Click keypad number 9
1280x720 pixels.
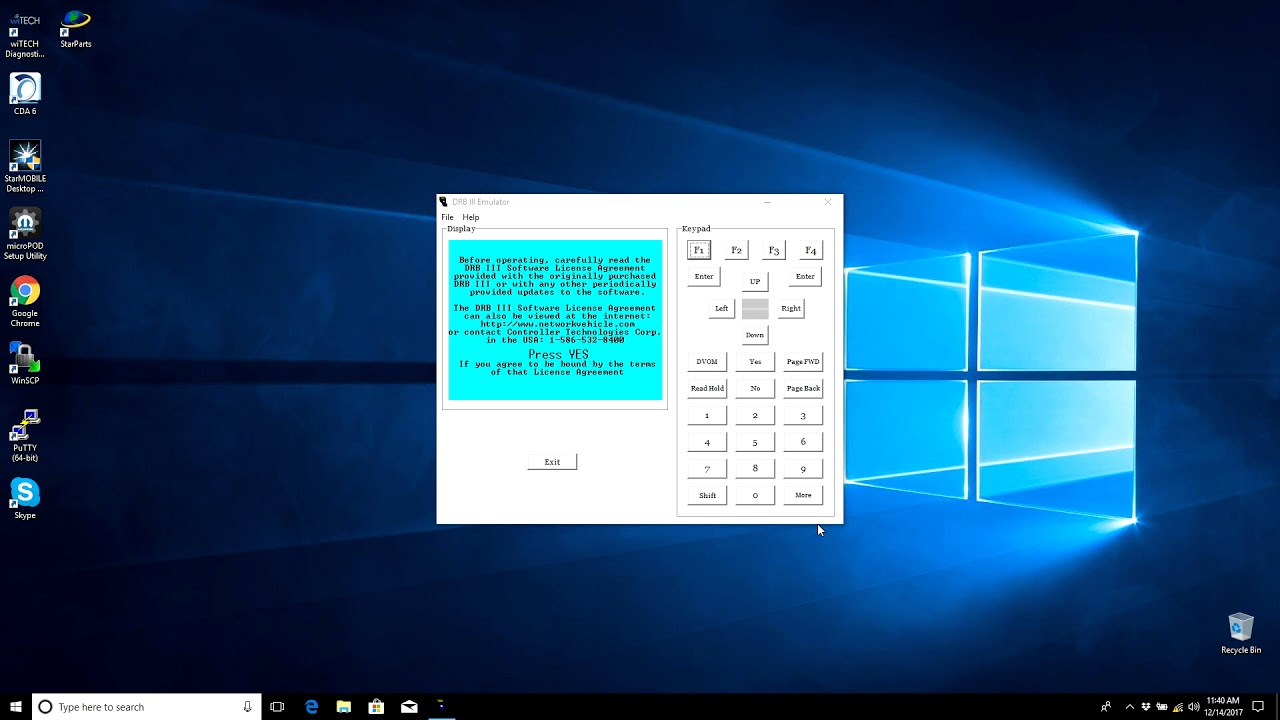(x=803, y=468)
